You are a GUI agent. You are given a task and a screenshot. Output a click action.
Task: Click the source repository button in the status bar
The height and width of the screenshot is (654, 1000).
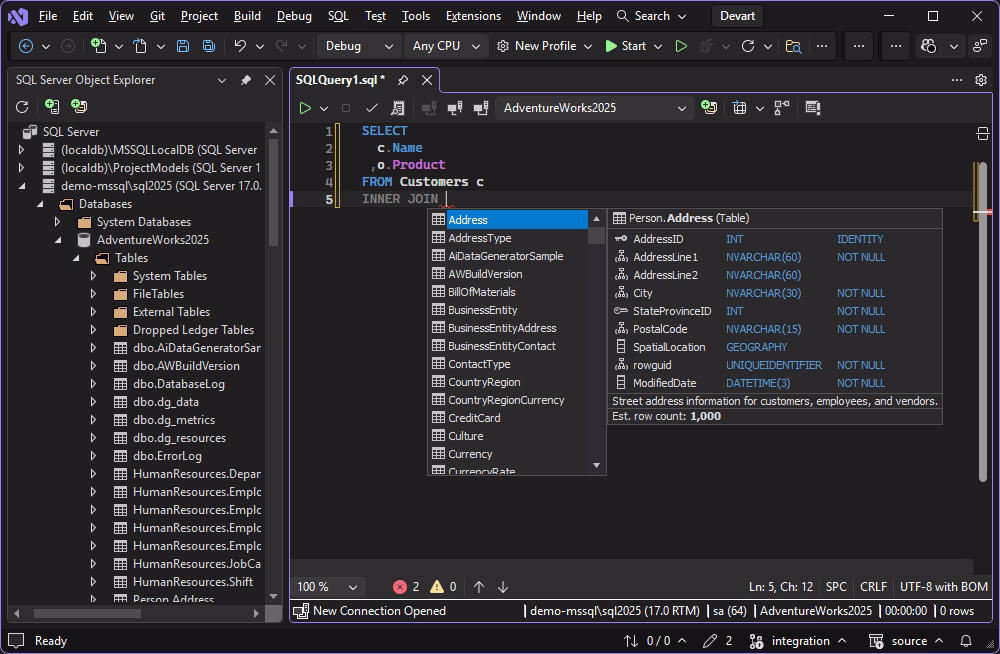click(906, 641)
